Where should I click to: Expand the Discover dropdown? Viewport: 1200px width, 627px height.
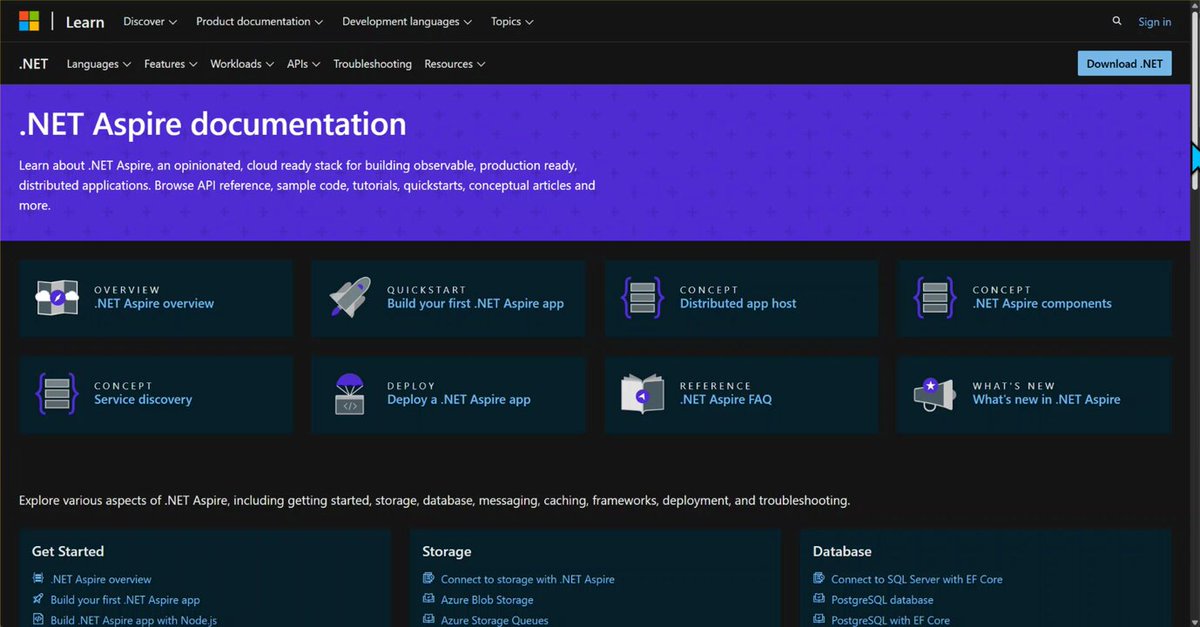click(150, 21)
